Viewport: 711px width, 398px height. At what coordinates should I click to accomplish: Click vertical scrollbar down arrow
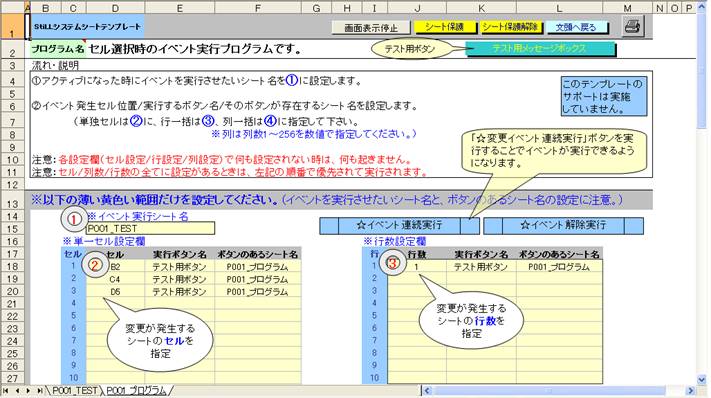pos(702,379)
